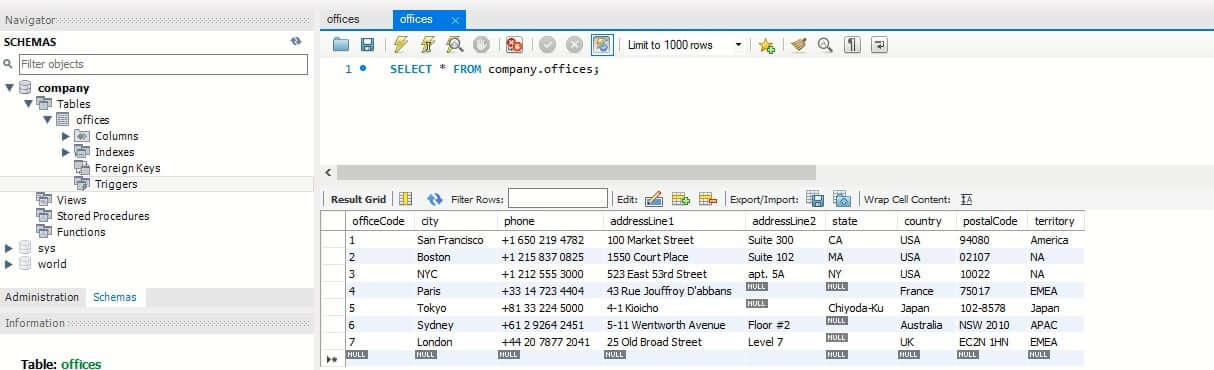The image size is (1214, 370).
Task: Toggle continue-on-error execution icon
Action: [x=515, y=45]
